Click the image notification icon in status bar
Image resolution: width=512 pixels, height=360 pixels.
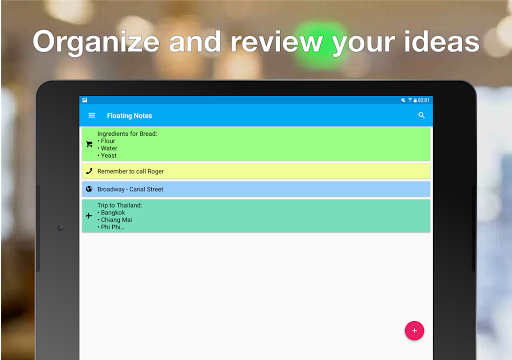point(85,100)
